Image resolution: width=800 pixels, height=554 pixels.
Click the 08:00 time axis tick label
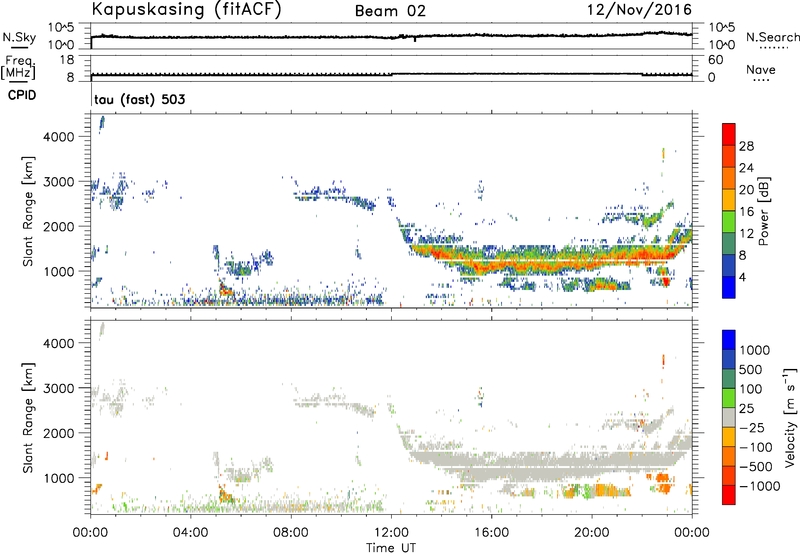click(291, 533)
